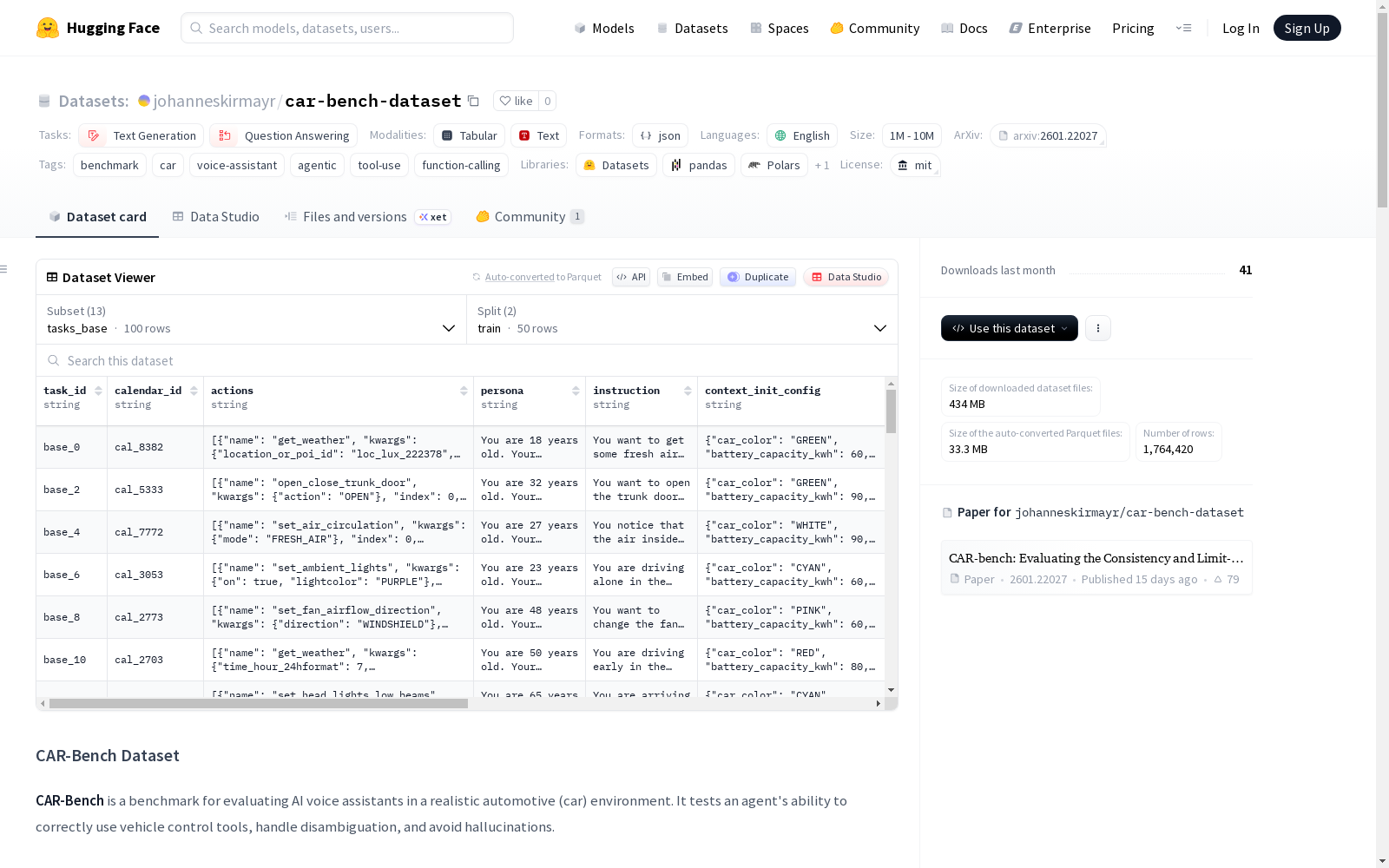Sort by the task_id column

click(x=98, y=391)
